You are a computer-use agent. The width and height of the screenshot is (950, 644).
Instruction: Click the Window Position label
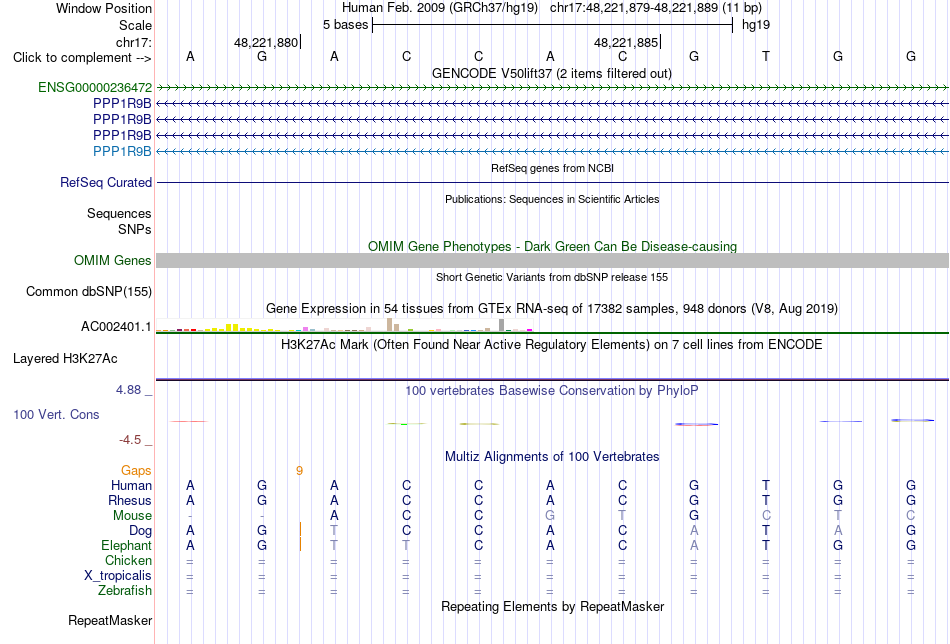pyautogui.click(x=104, y=8)
